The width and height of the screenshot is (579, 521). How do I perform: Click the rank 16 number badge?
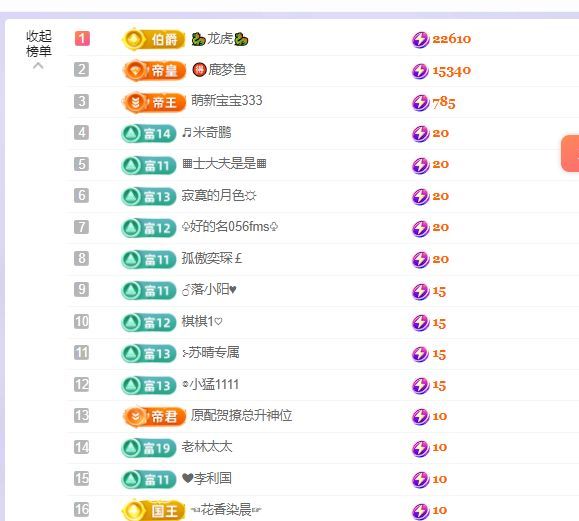[x=82, y=510]
